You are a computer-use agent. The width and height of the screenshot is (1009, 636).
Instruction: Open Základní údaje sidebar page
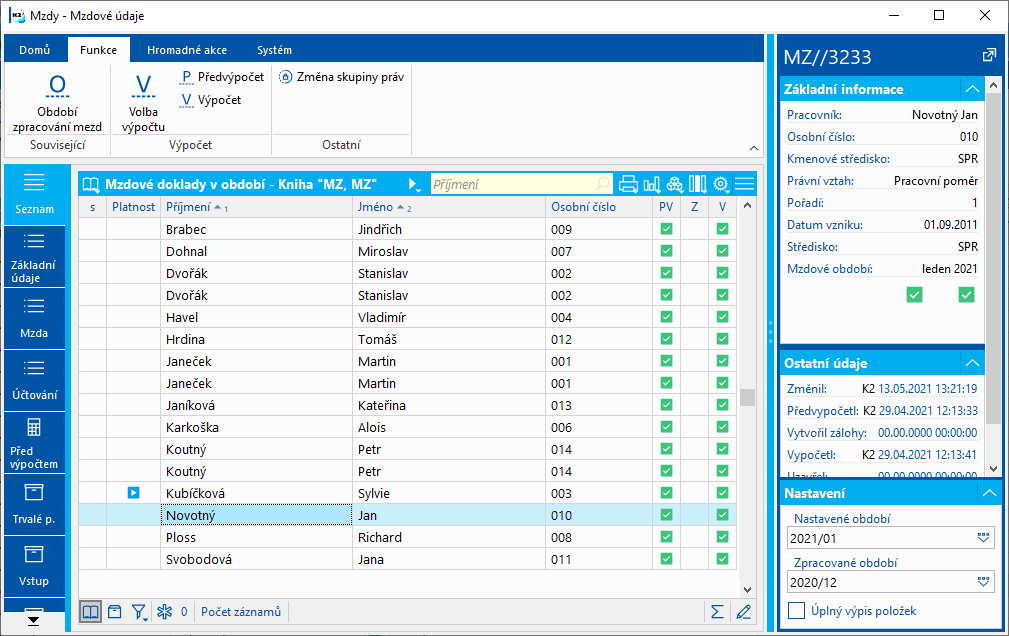[x=34, y=257]
